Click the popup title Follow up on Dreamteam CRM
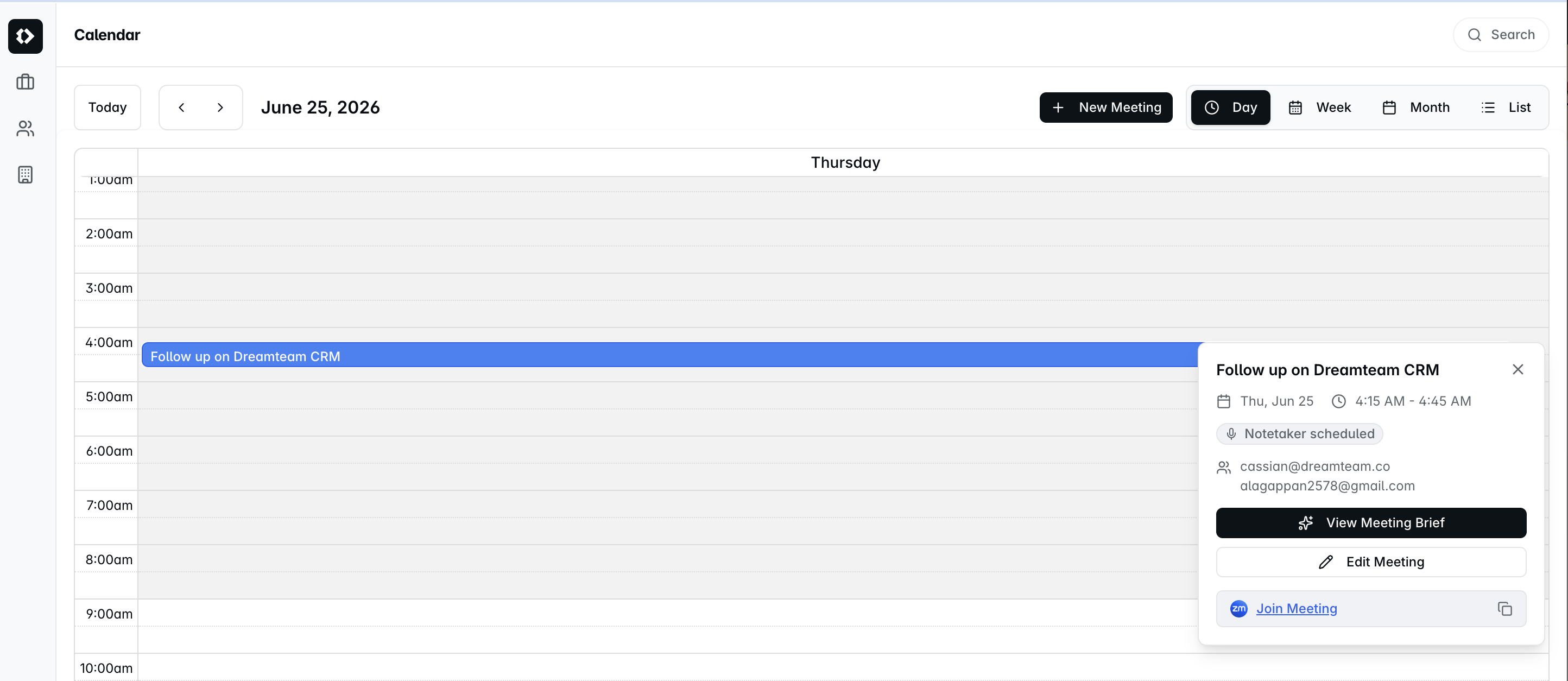 tap(1327, 370)
